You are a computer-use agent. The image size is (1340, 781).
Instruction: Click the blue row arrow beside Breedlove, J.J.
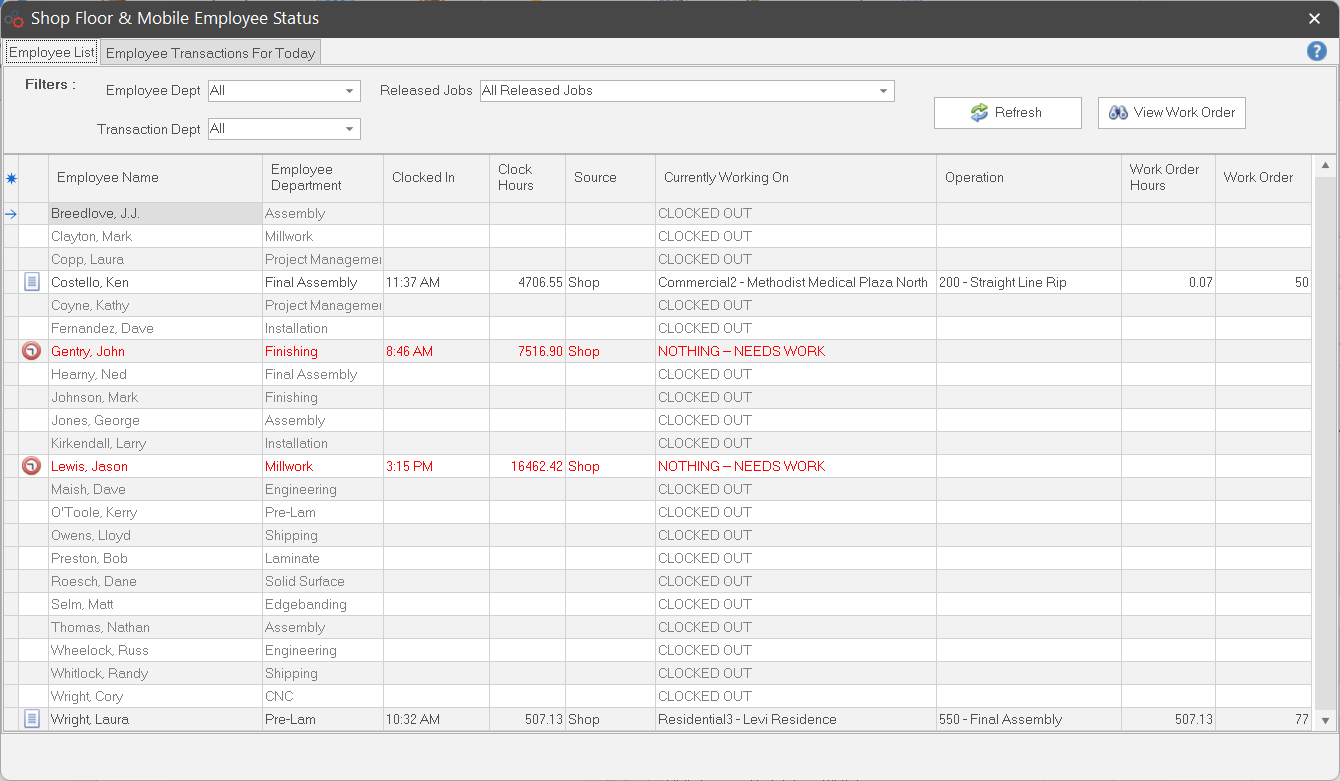11,213
